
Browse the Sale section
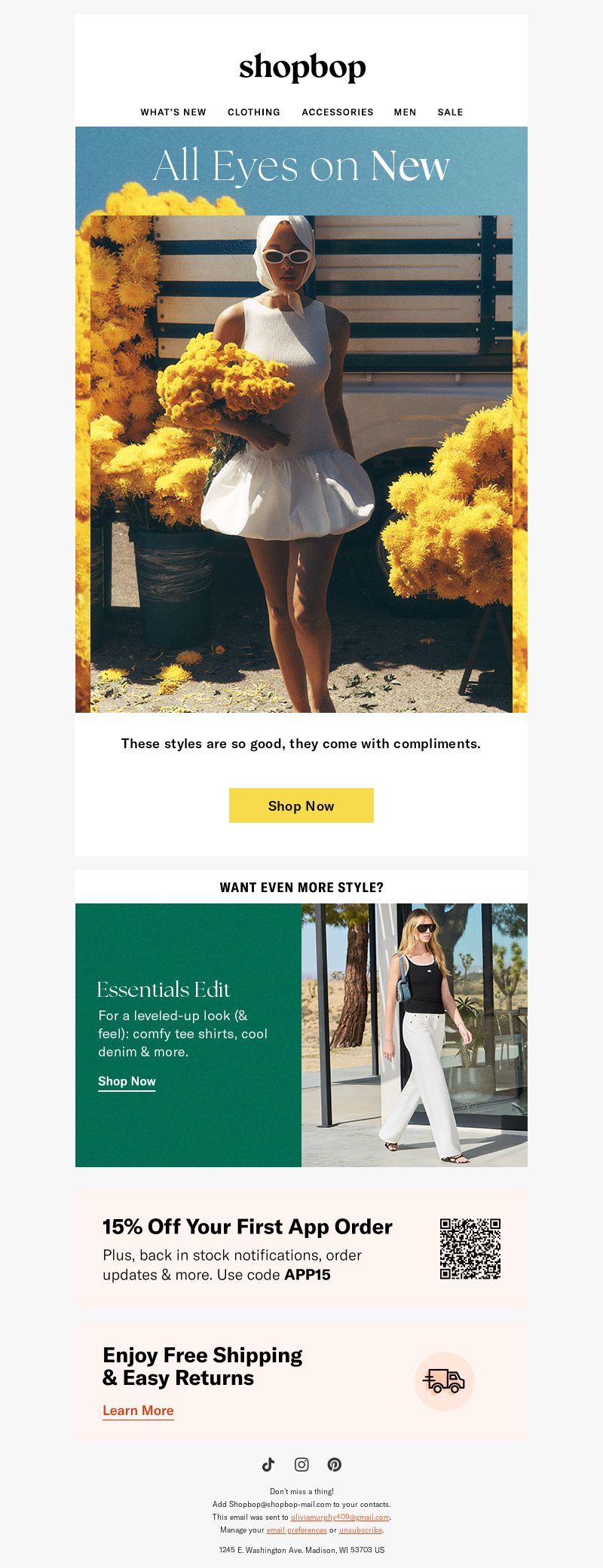[450, 112]
